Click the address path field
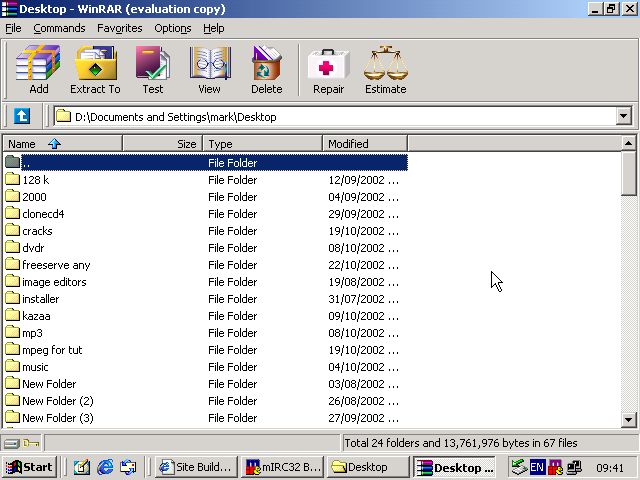 335,117
